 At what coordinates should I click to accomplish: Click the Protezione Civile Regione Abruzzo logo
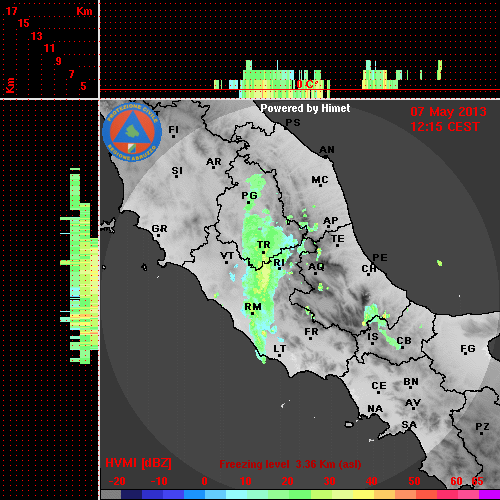click(x=132, y=132)
